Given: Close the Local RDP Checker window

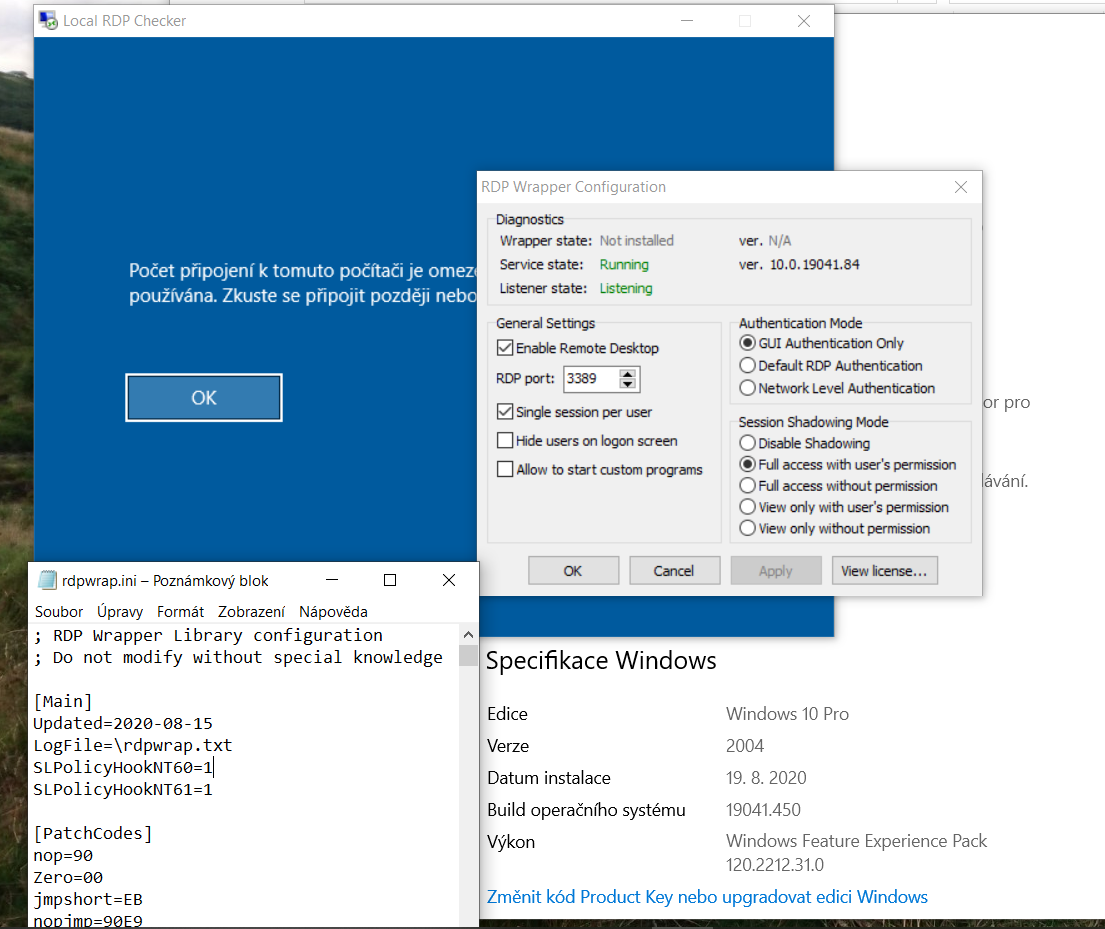Looking at the screenshot, I should 803,21.
